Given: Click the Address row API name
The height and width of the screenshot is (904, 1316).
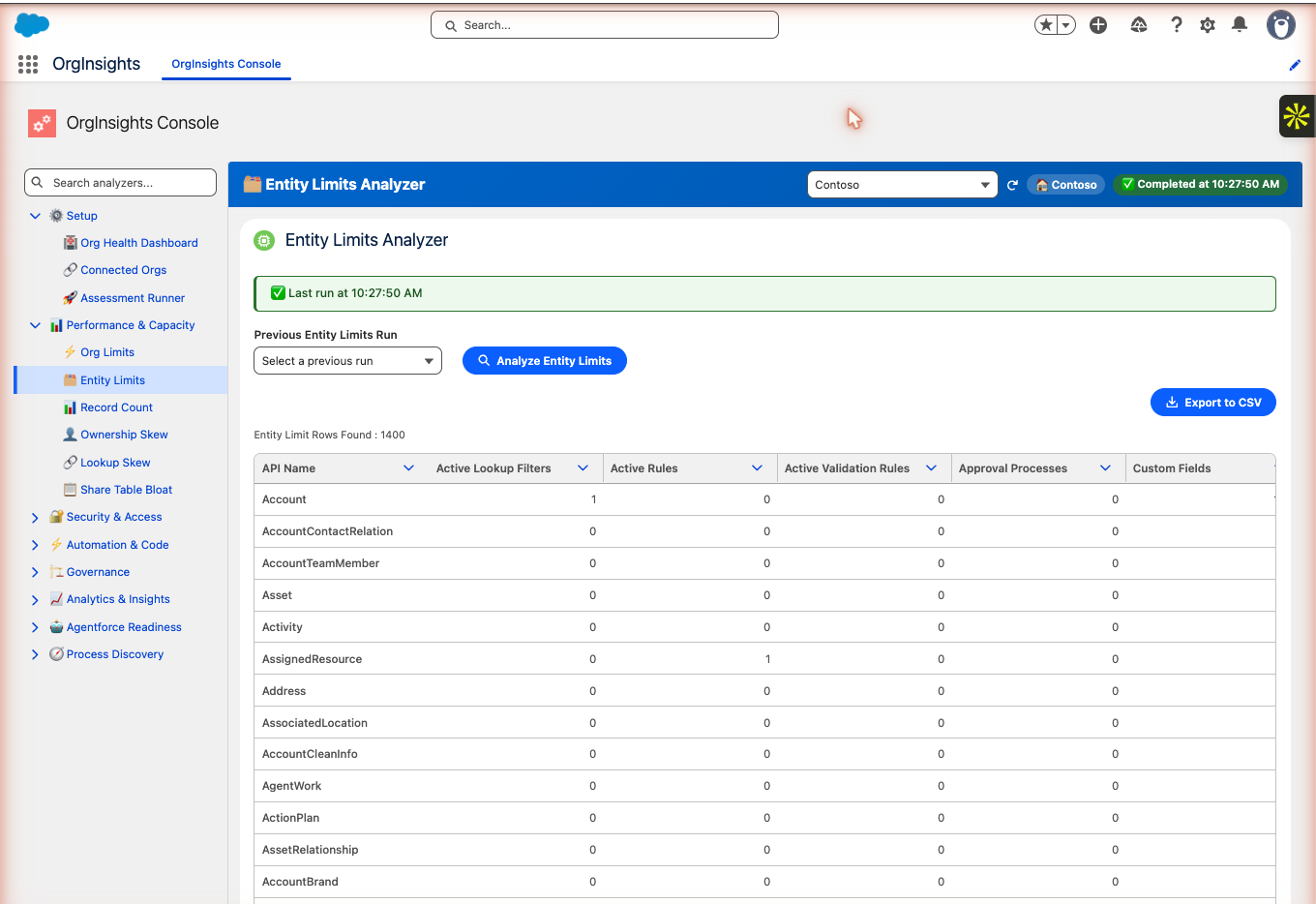Looking at the screenshot, I should tap(284, 691).
